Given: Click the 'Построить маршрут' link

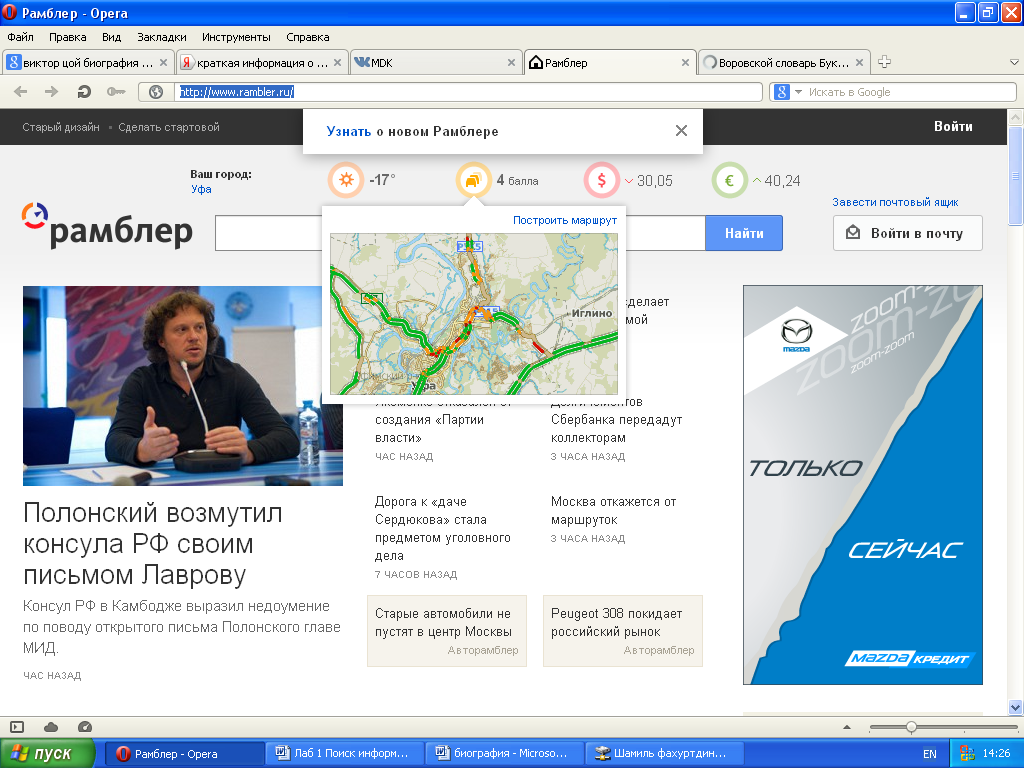Looking at the screenshot, I should point(565,220).
